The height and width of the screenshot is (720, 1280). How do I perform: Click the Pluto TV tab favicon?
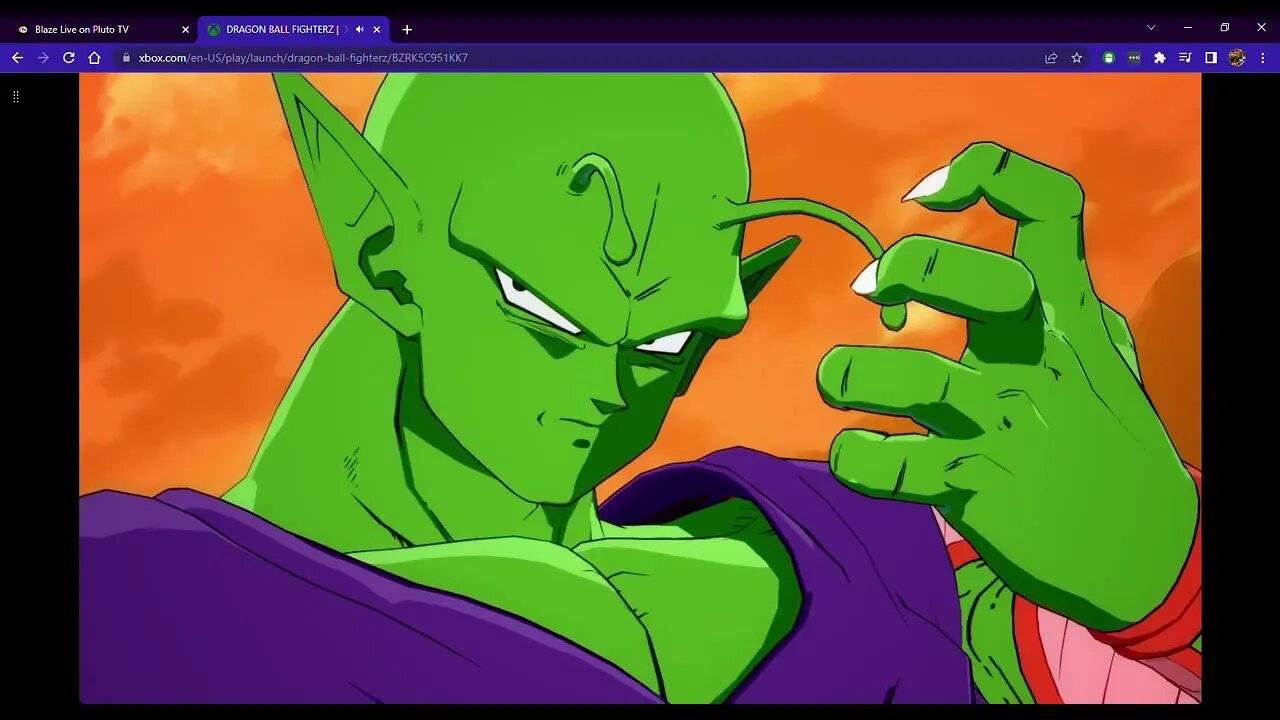(x=23, y=29)
